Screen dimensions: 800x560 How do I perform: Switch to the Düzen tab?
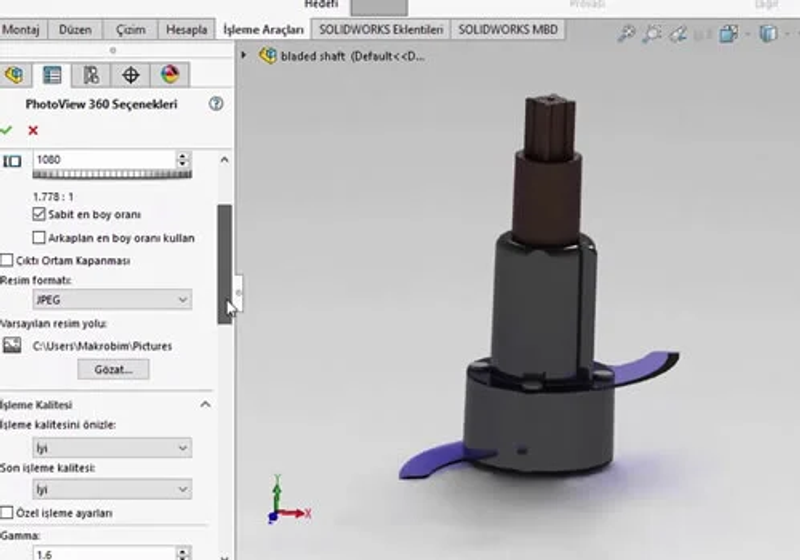point(75,30)
